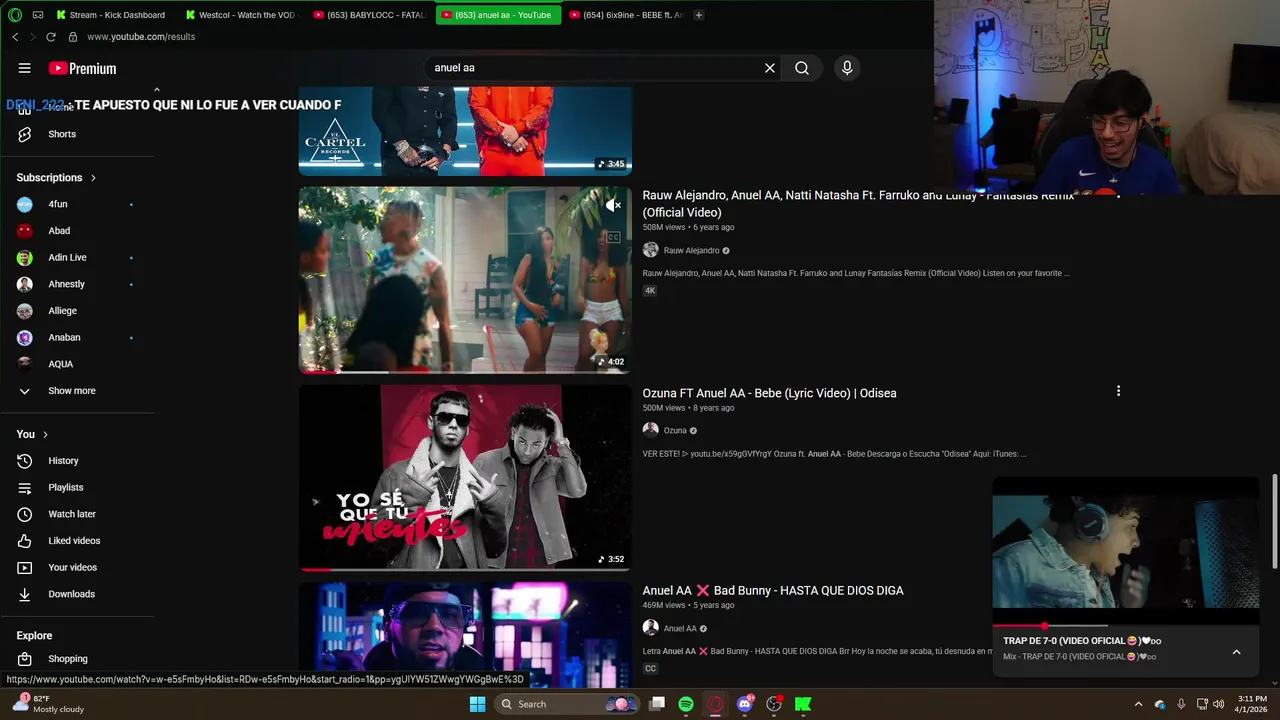
Task: Open the Windows Start menu
Action: tap(477, 704)
